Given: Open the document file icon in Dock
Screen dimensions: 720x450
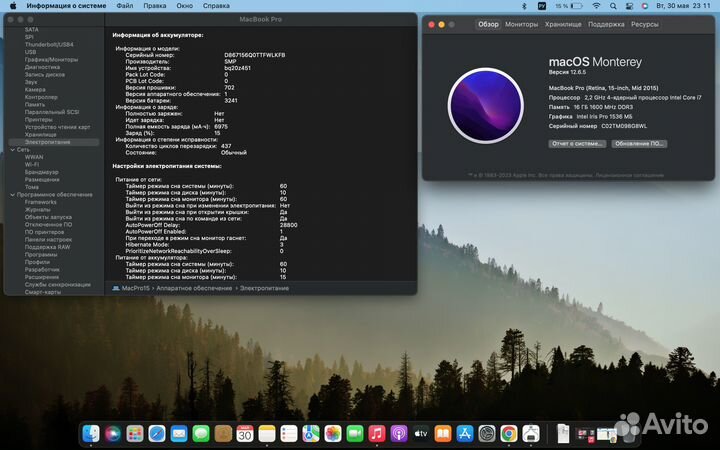Looking at the screenshot, I should [562, 433].
